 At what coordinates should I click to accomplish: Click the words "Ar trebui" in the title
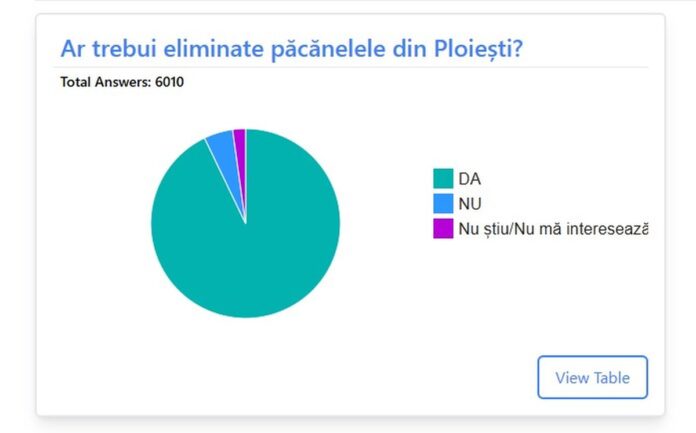(x=102, y=49)
